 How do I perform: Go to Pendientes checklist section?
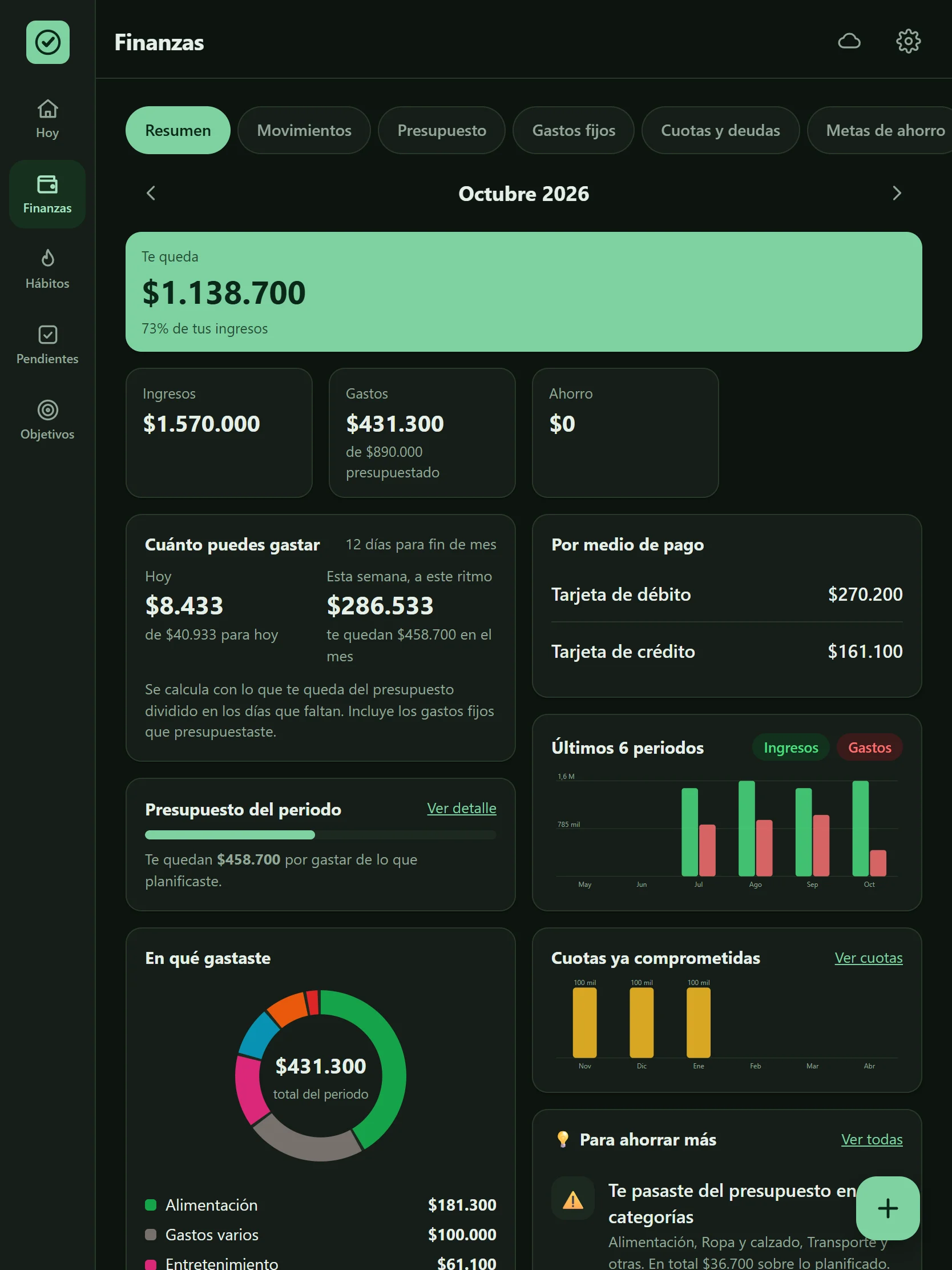tap(47, 344)
